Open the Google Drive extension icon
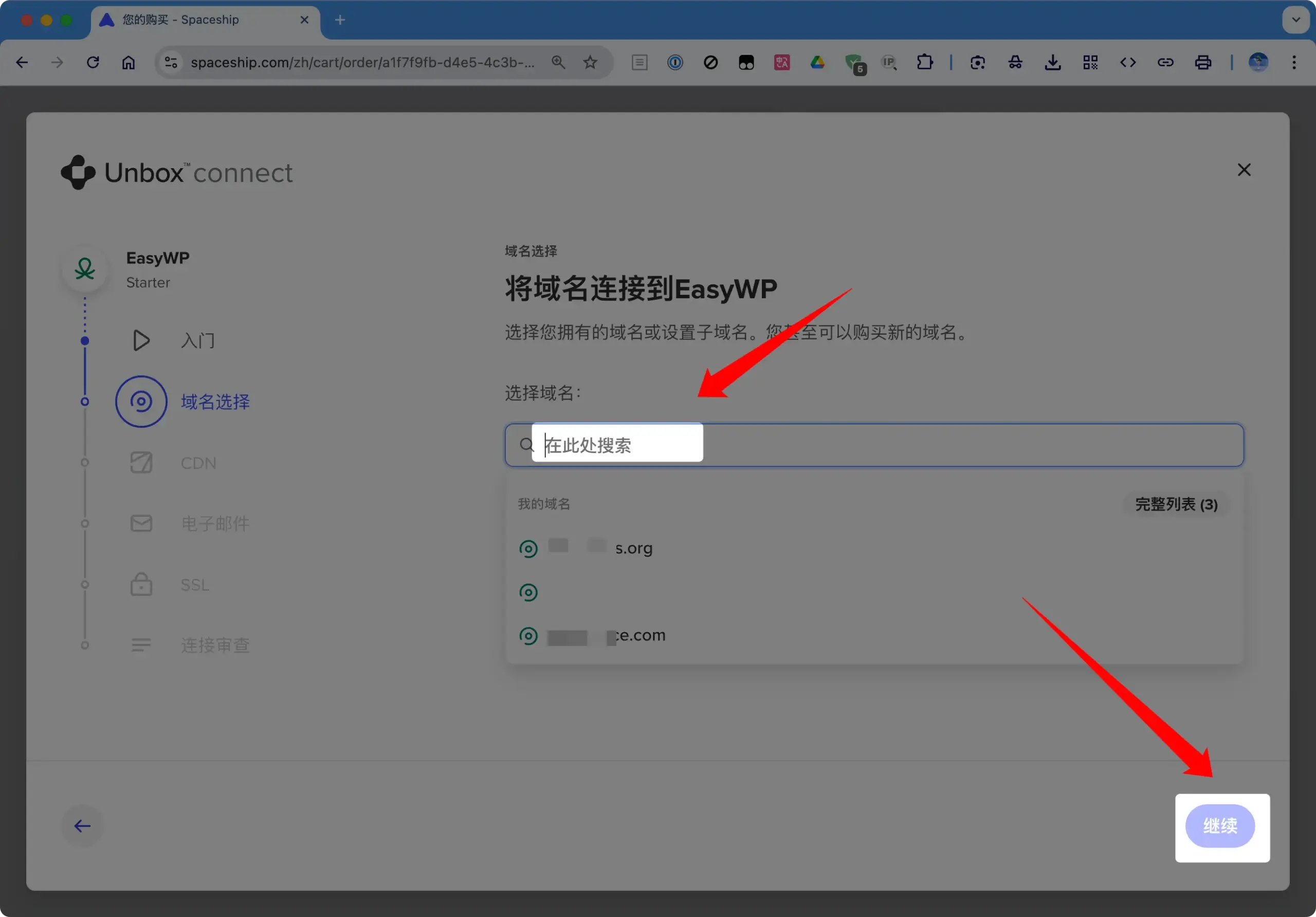The height and width of the screenshot is (917, 1316). (x=817, y=62)
